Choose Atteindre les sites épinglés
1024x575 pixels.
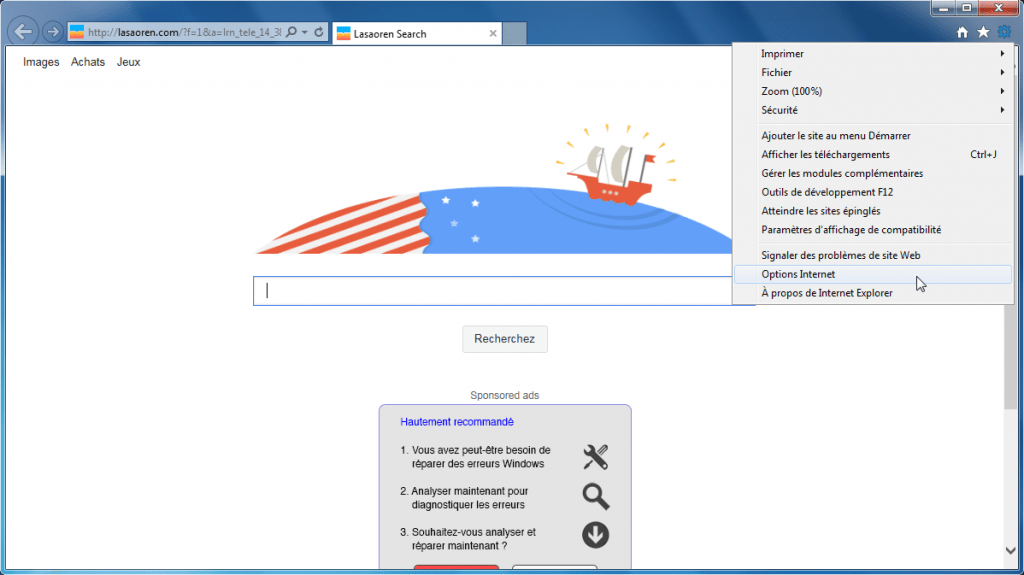click(x=873, y=212)
